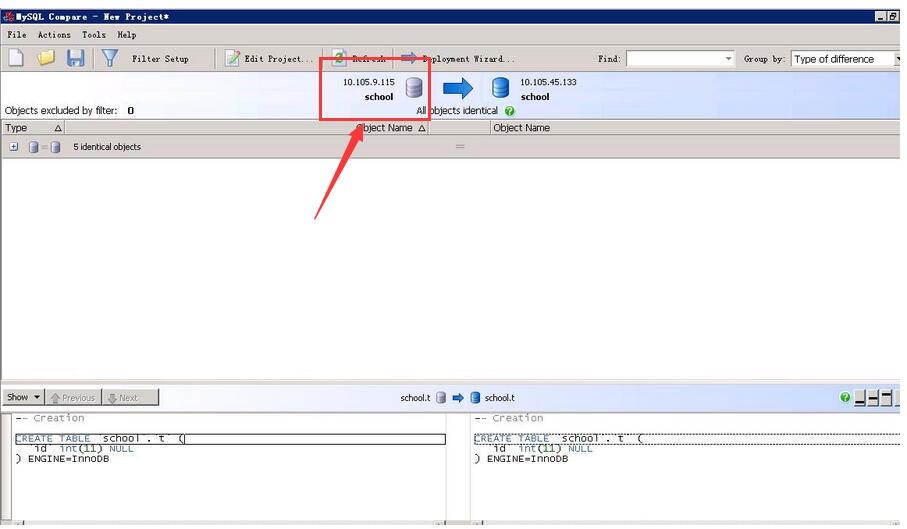Expand the 5 identical objects group

click(14, 147)
